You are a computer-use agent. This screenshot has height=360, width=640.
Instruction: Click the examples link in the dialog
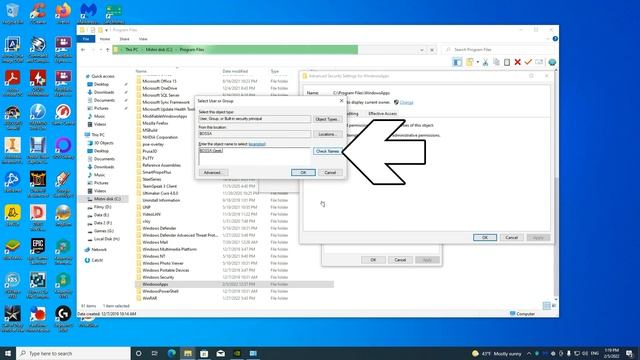coord(257,144)
